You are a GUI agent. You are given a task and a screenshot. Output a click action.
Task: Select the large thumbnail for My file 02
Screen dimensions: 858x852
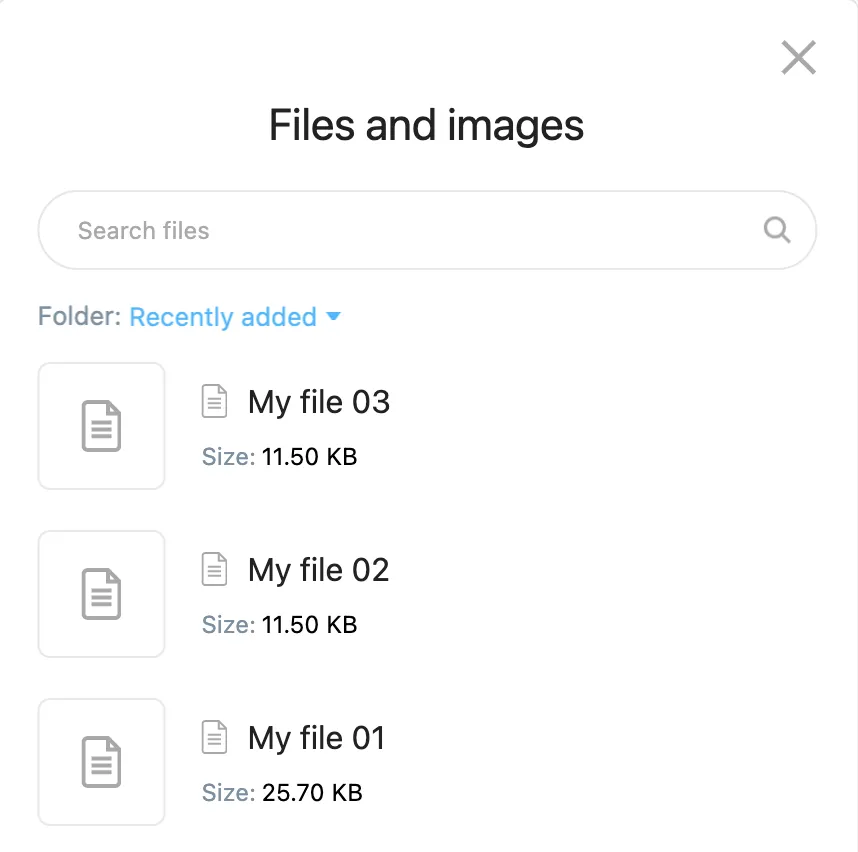(x=101, y=594)
